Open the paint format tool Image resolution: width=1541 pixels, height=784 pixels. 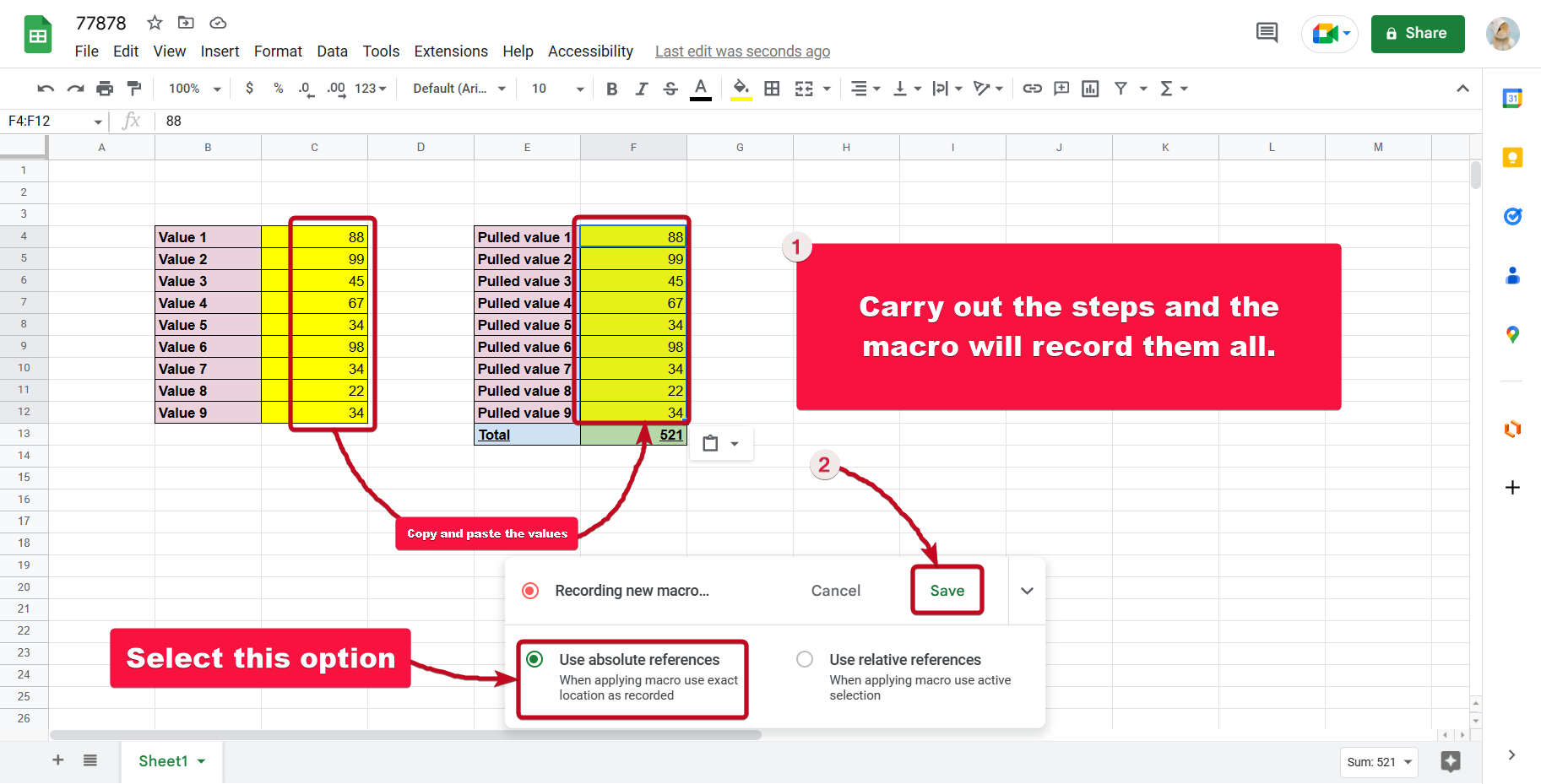pos(133,88)
